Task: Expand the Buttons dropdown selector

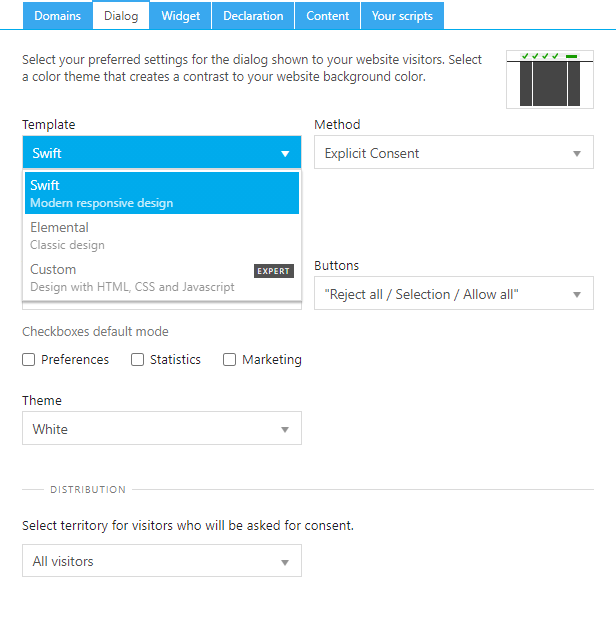Action: pos(453,294)
